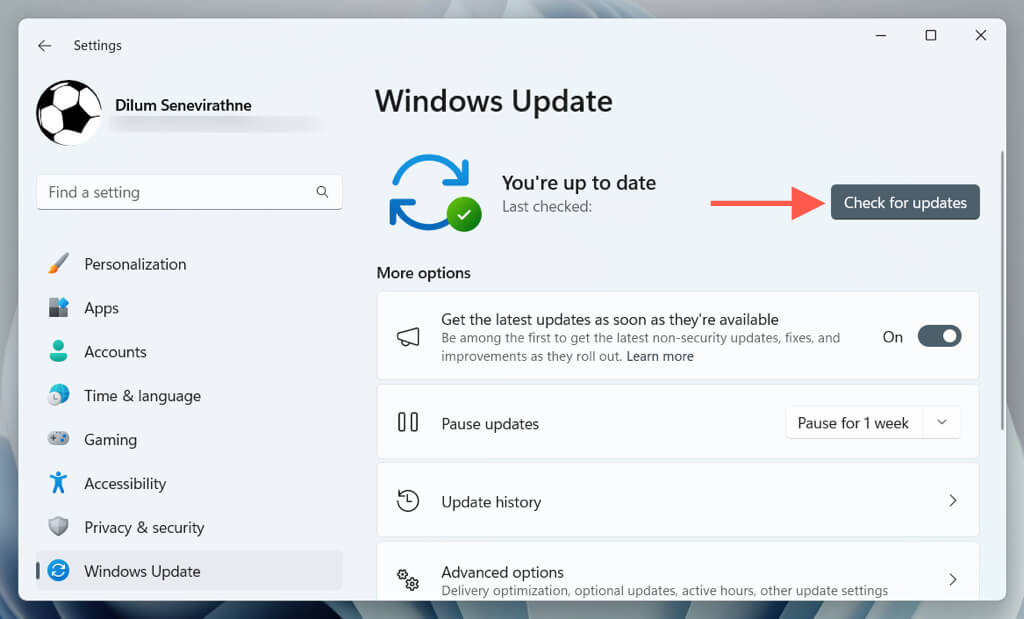1024x619 pixels.
Task: Open Accessibility settings
Action: (x=189, y=483)
